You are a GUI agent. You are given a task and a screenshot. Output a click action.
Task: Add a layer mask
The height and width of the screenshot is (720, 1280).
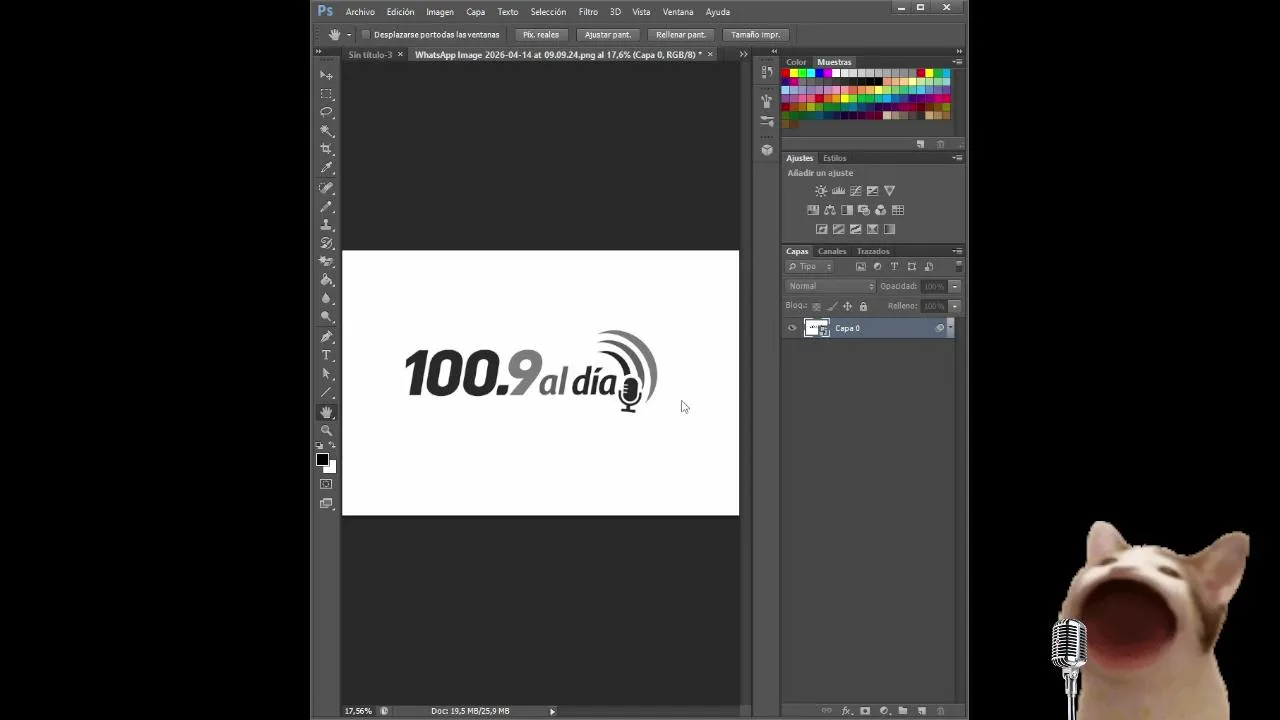point(865,711)
